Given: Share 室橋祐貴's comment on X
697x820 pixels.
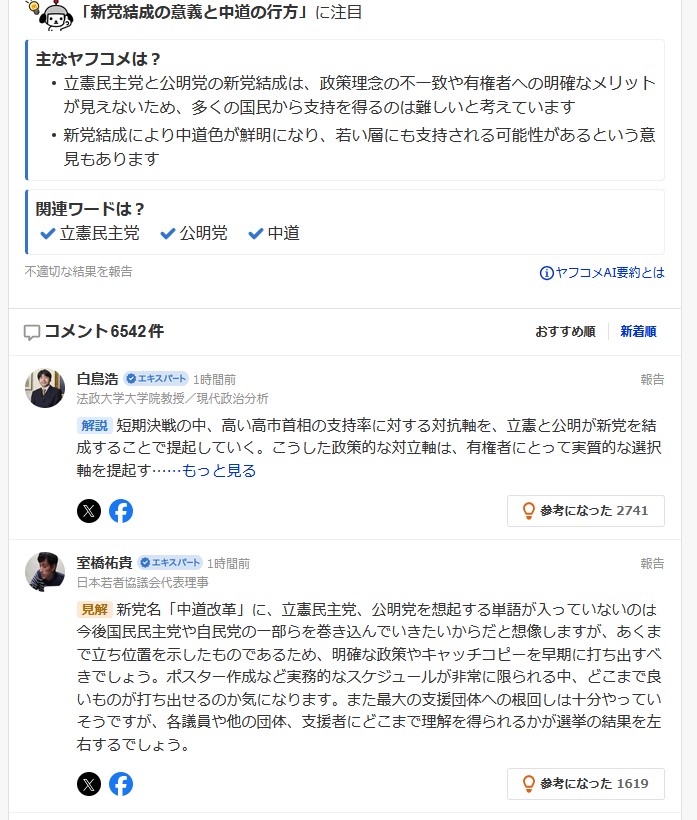Looking at the screenshot, I should pyautogui.click(x=89, y=784).
